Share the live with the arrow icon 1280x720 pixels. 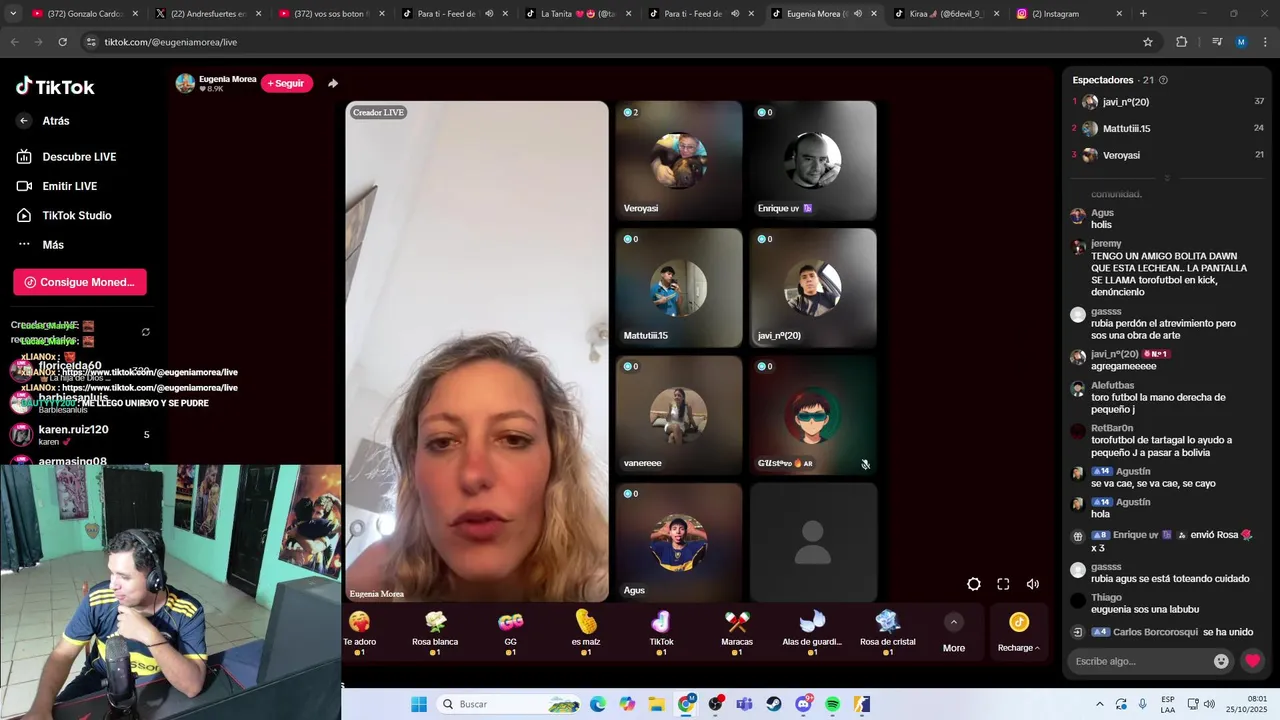click(333, 83)
